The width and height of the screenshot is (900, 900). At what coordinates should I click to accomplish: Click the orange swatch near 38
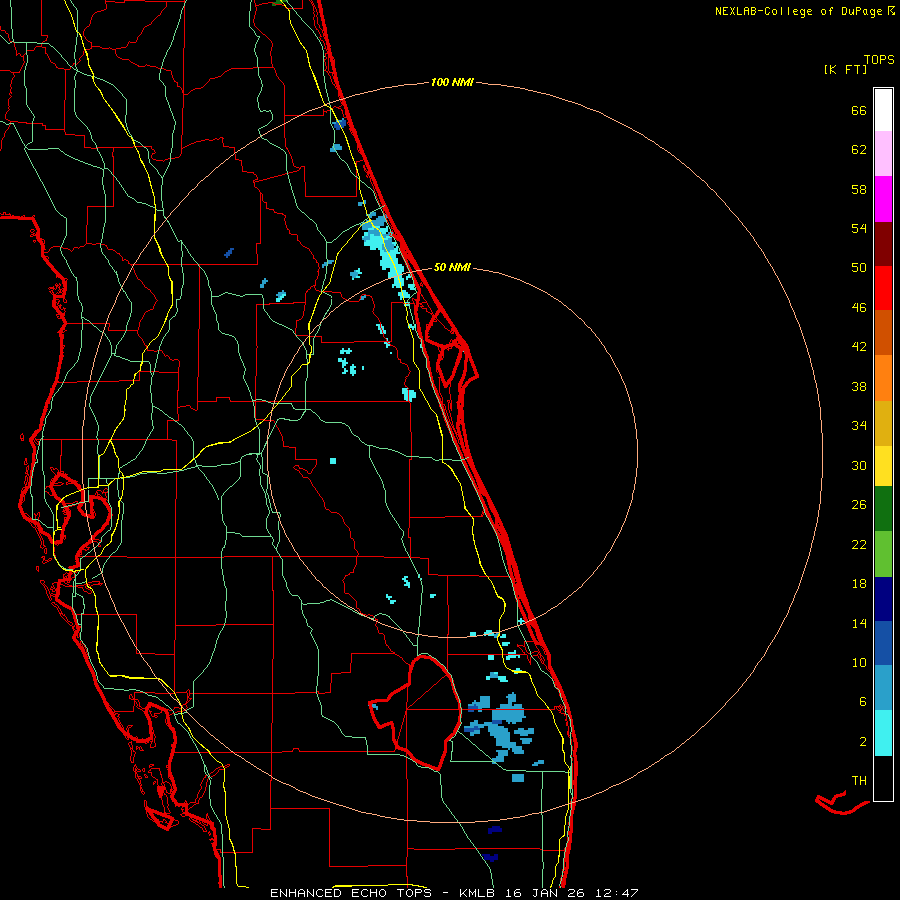point(883,378)
